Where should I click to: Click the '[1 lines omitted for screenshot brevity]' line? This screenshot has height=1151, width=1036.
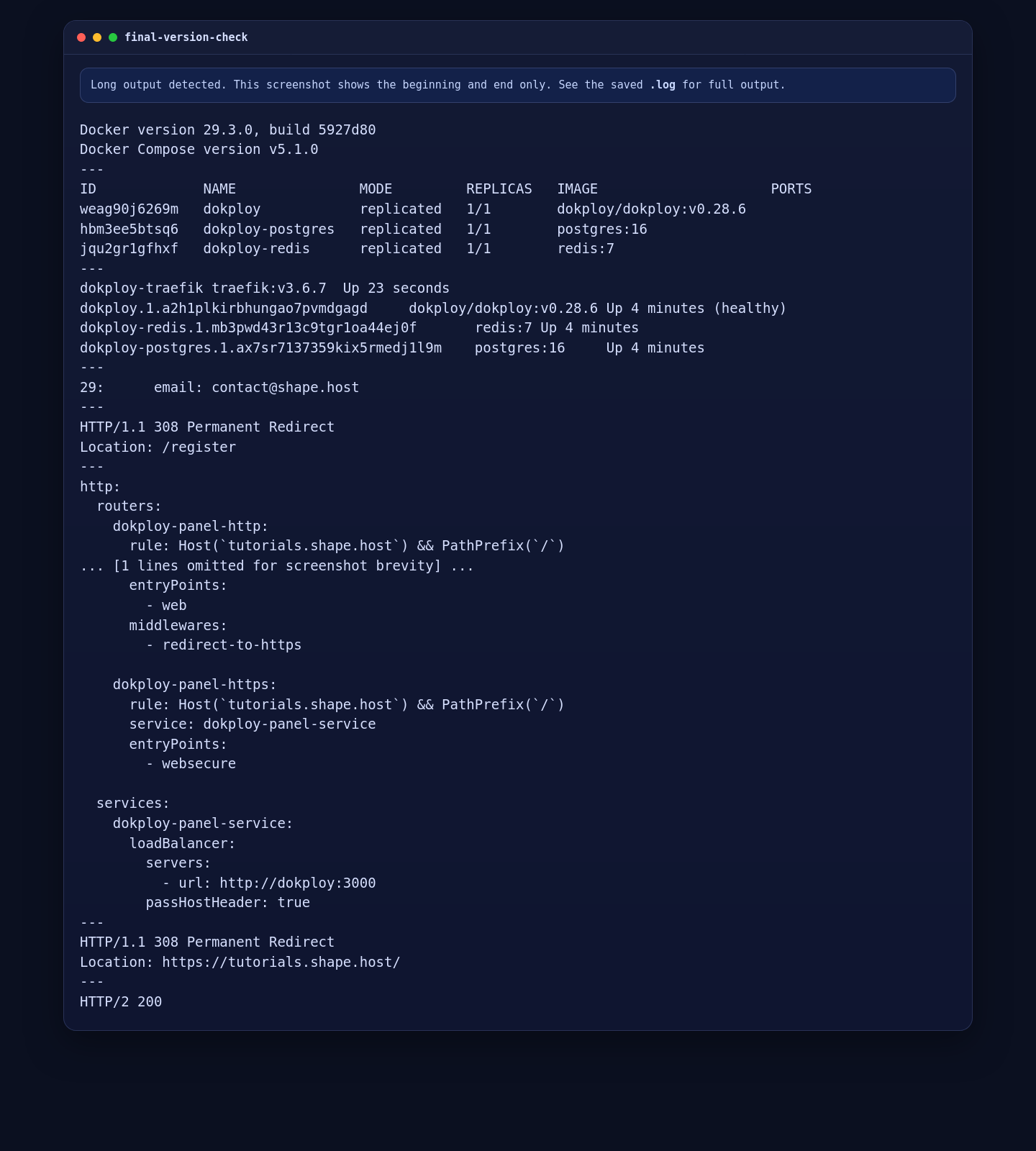277,566
